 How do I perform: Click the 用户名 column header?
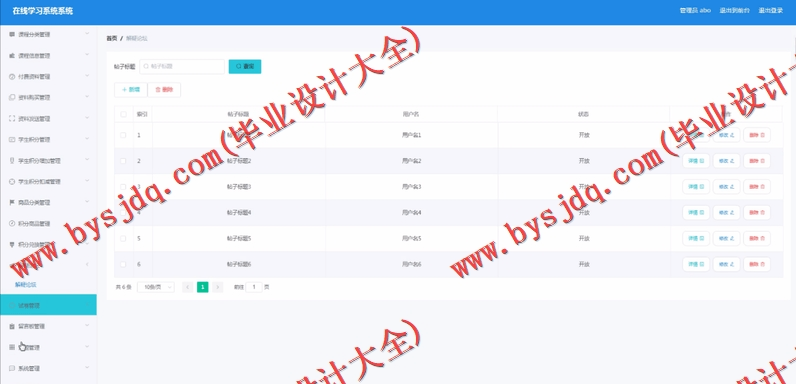[x=411, y=114]
